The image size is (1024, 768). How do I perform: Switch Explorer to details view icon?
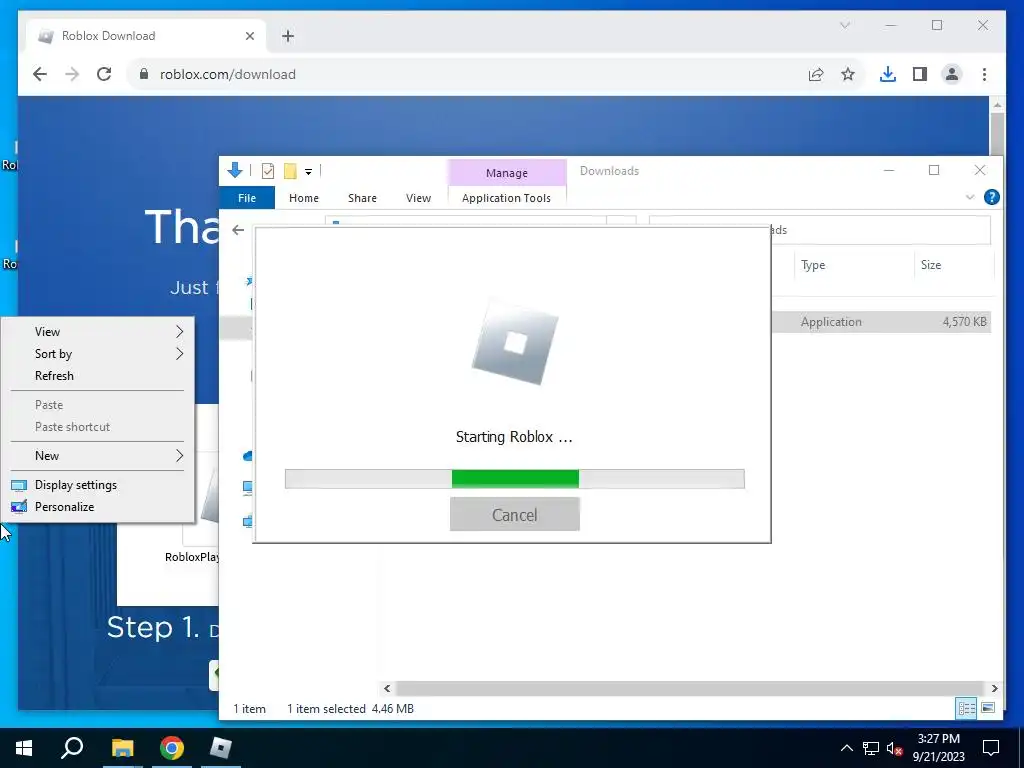pyautogui.click(x=966, y=708)
